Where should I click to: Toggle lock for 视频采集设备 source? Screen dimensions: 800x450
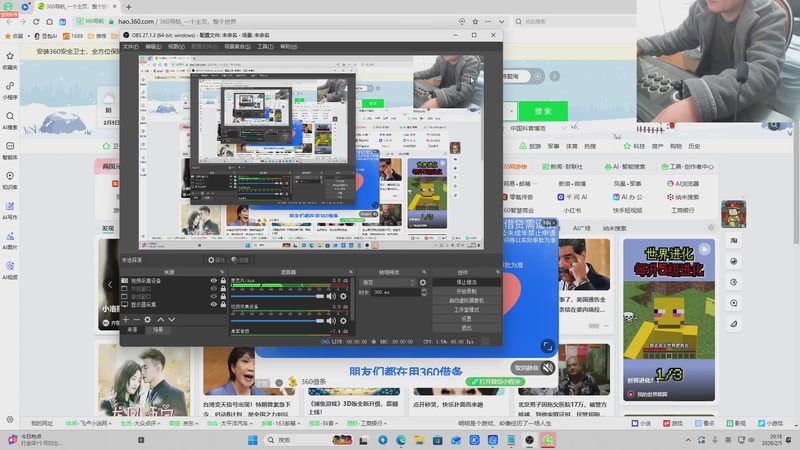[x=223, y=281]
